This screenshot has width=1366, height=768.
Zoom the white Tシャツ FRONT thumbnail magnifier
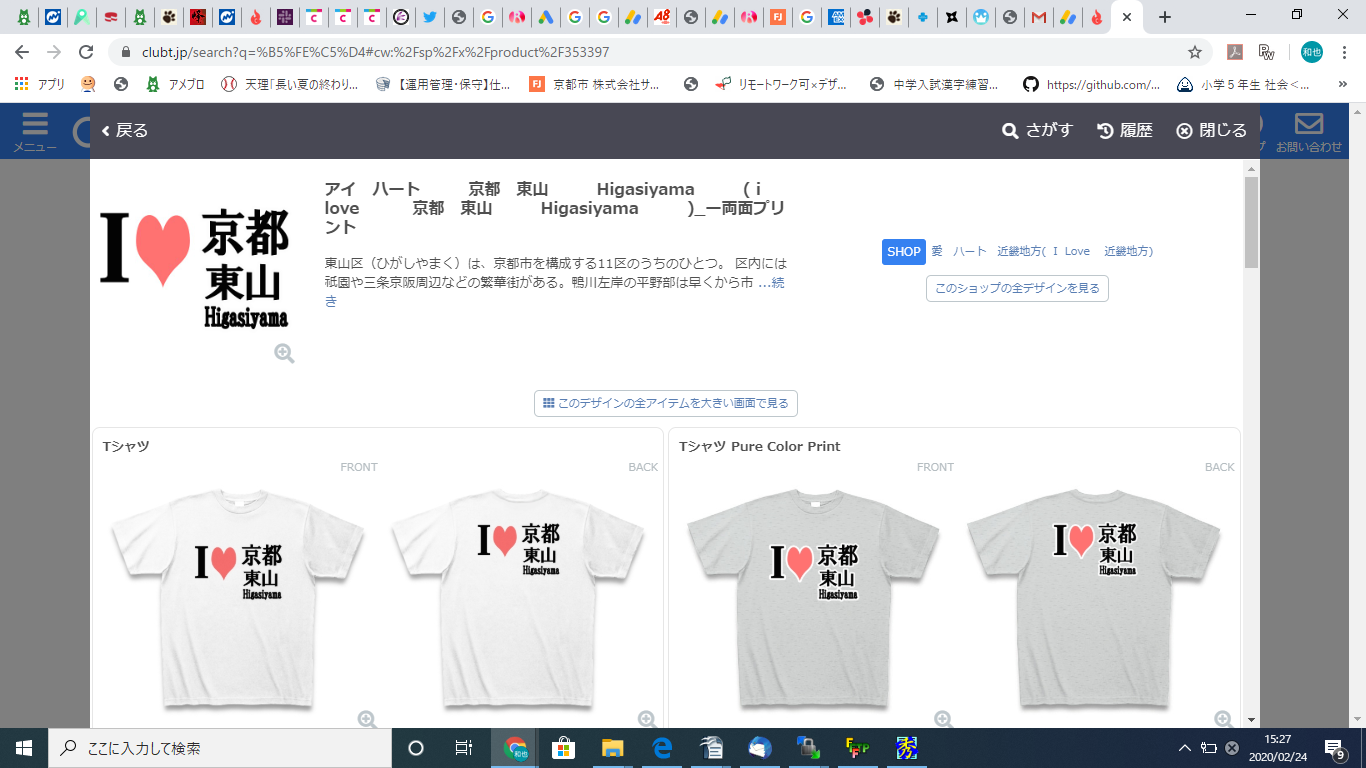[368, 717]
